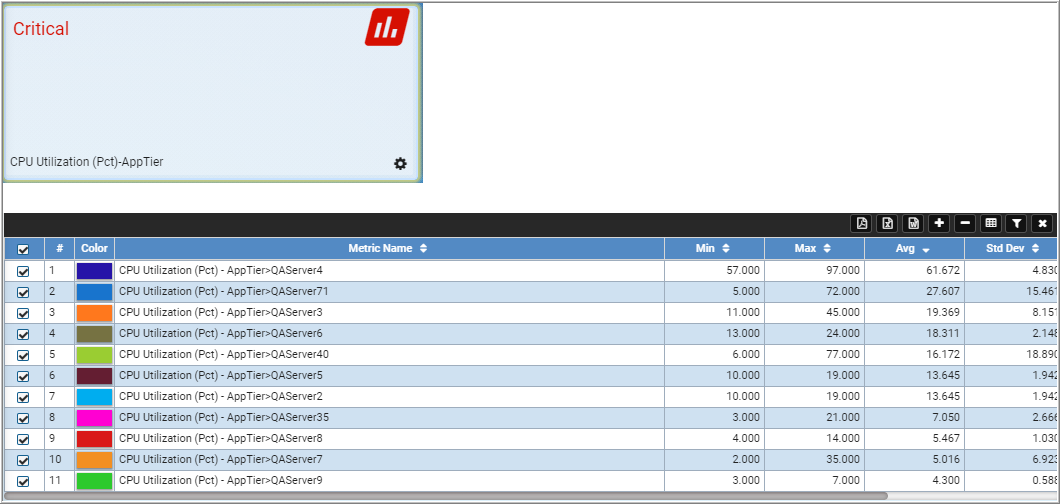Screen dimensions: 1060x504
Task: Toggle the select-all header checkbox
Action: 24,249
